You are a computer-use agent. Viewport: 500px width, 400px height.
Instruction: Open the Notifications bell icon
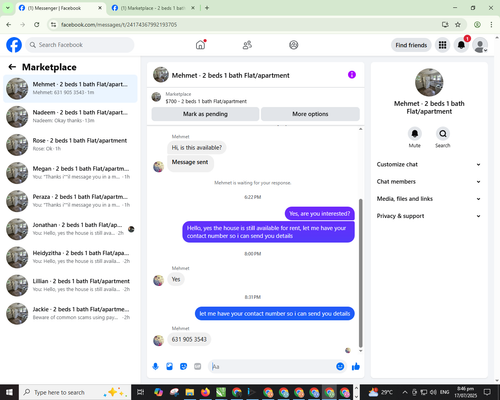click(x=461, y=45)
